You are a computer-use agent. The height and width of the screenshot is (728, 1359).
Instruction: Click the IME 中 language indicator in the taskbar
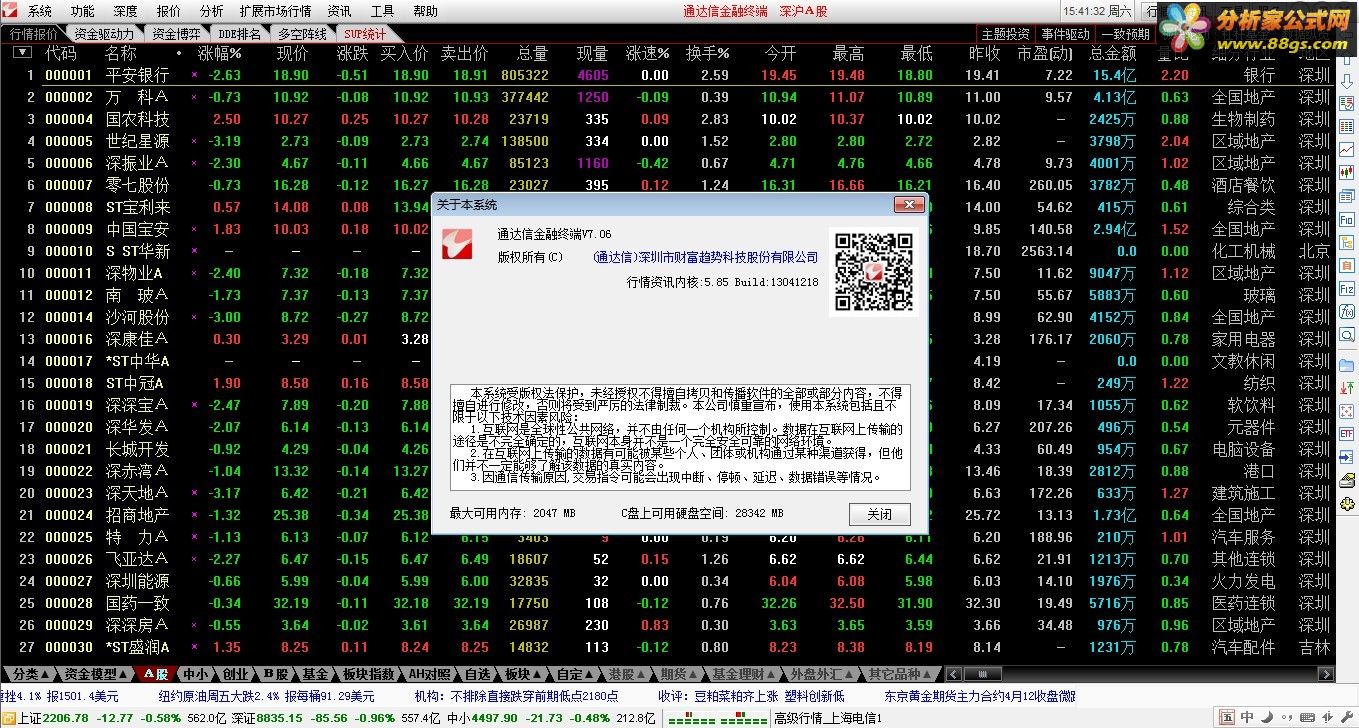click(x=1247, y=717)
